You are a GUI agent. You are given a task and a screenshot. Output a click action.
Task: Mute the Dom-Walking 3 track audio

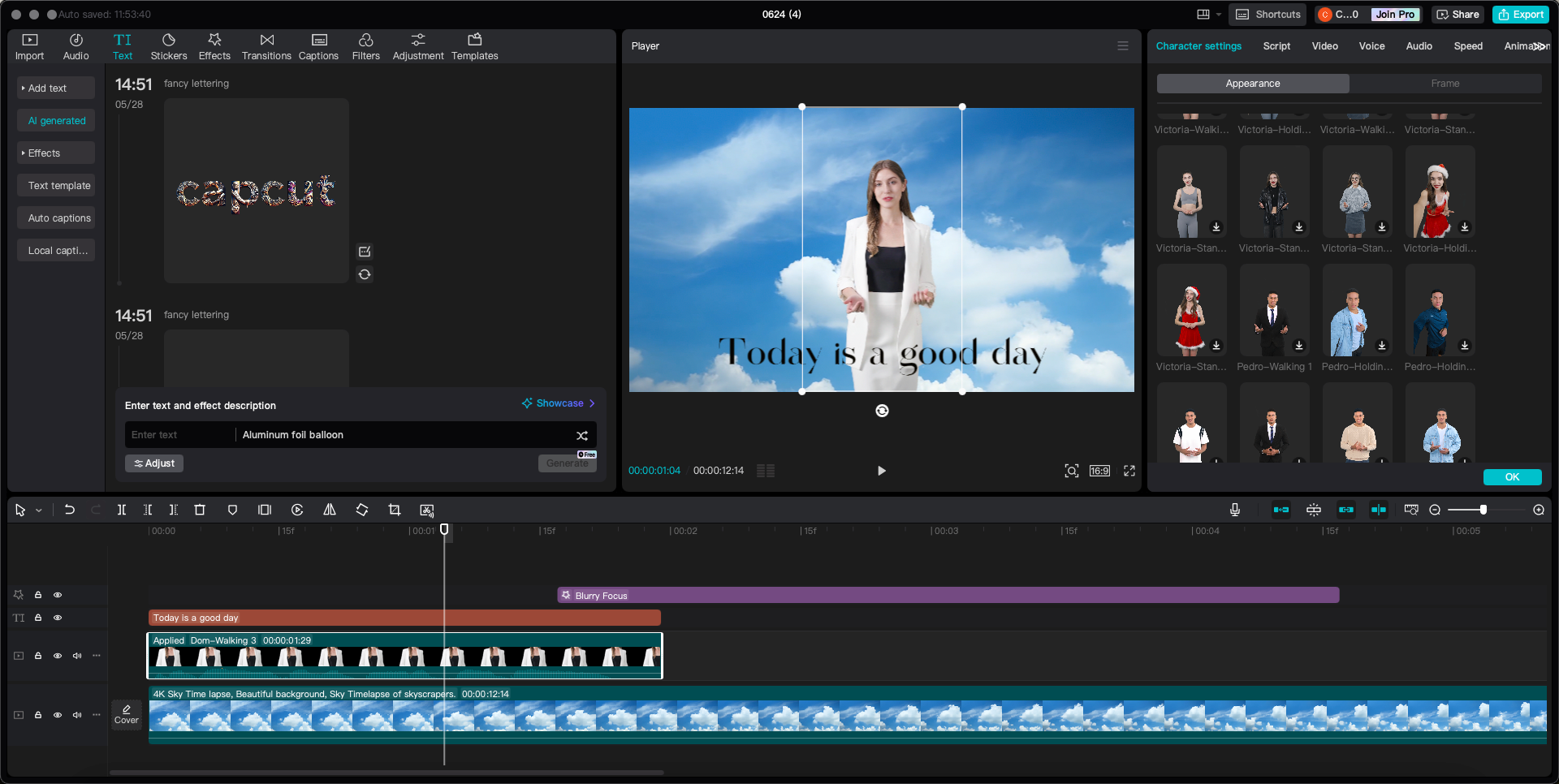click(x=76, y=656)
